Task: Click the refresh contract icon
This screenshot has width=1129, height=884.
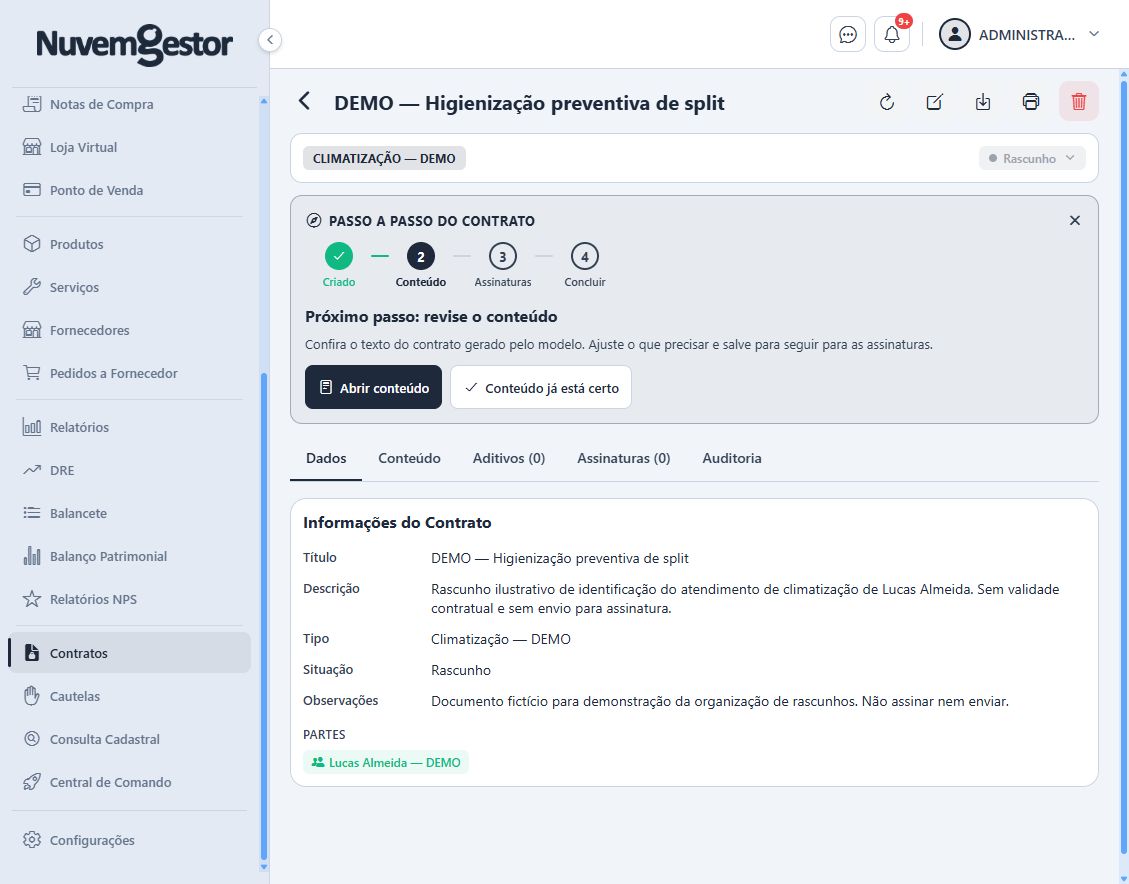Action: click(886, 102)
